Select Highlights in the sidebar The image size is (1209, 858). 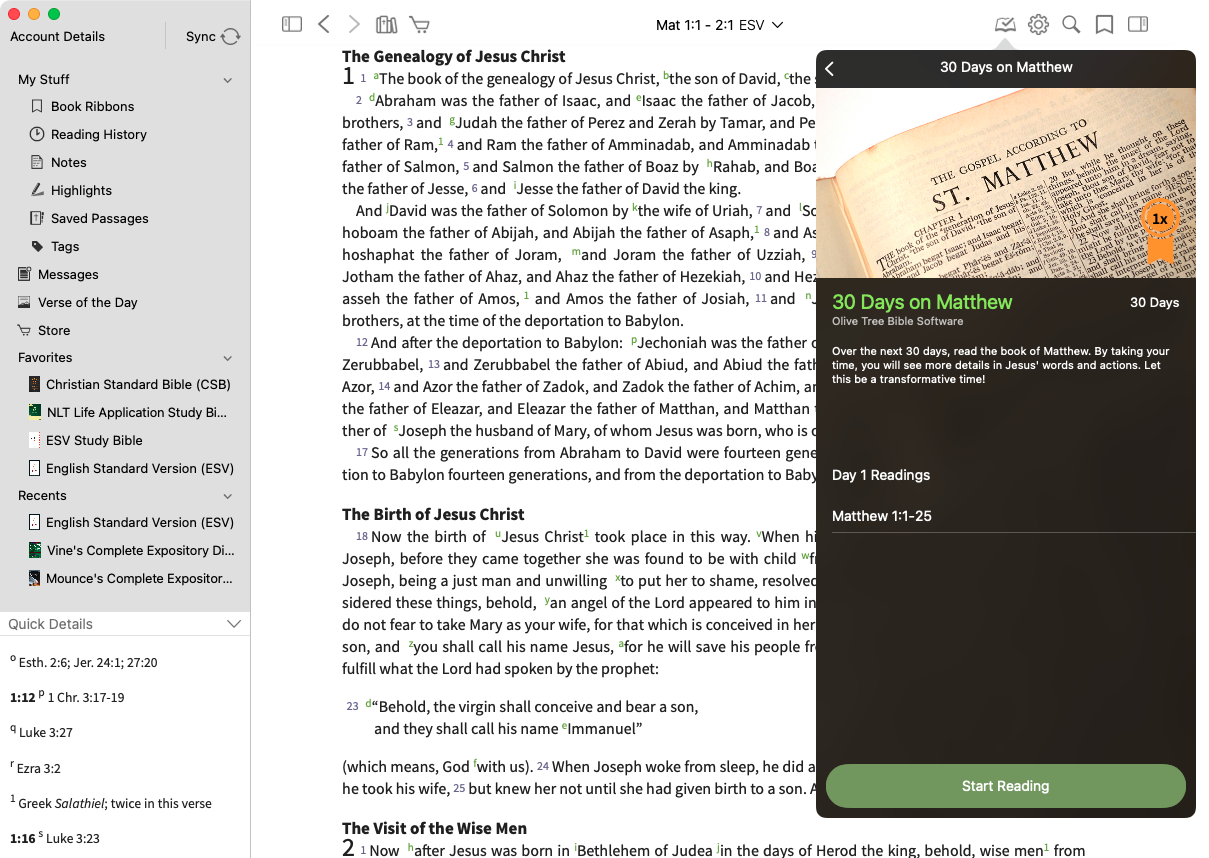pos(81,190)
